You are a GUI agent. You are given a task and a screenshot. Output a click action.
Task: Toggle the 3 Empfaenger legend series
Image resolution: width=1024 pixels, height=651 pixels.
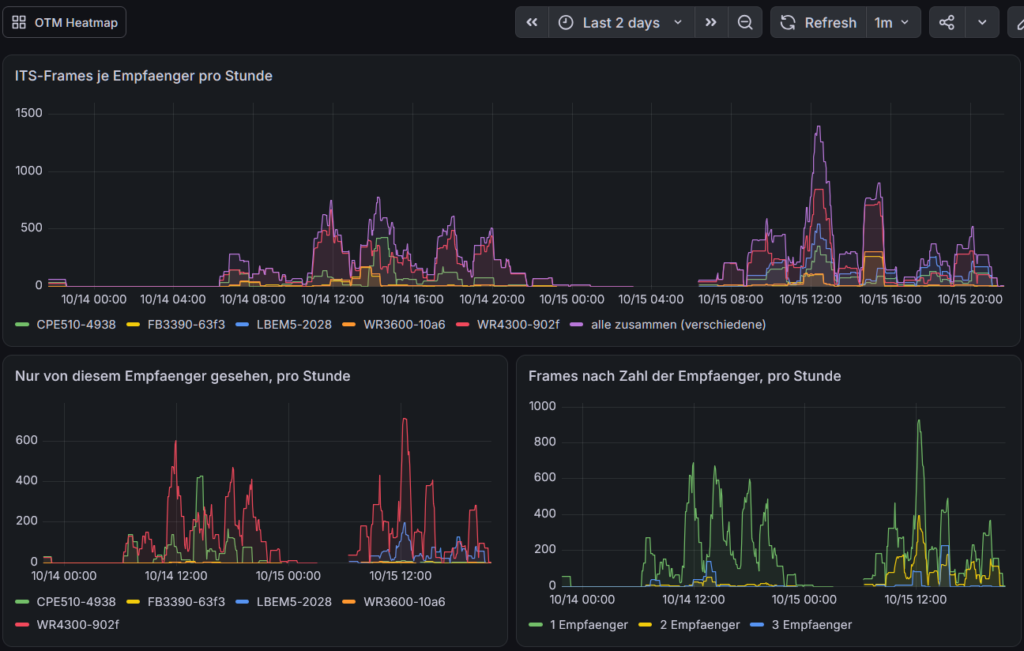coord(812,625)
